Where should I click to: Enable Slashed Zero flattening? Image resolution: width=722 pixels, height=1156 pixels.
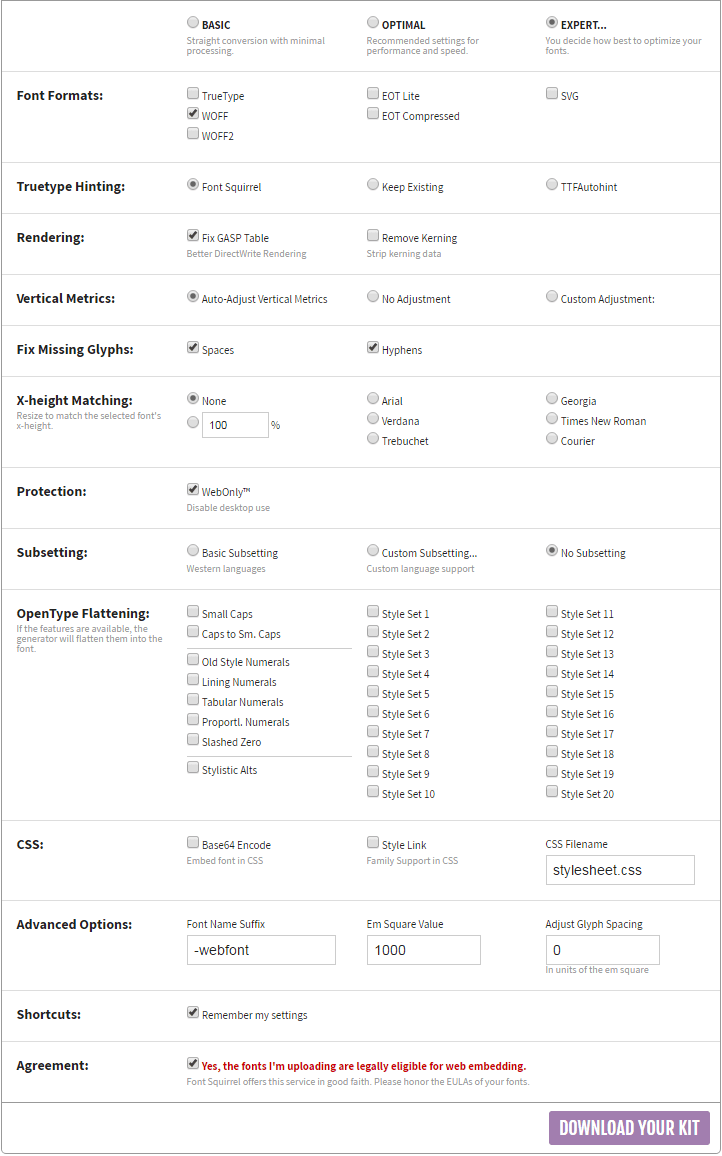pos(192,739)
